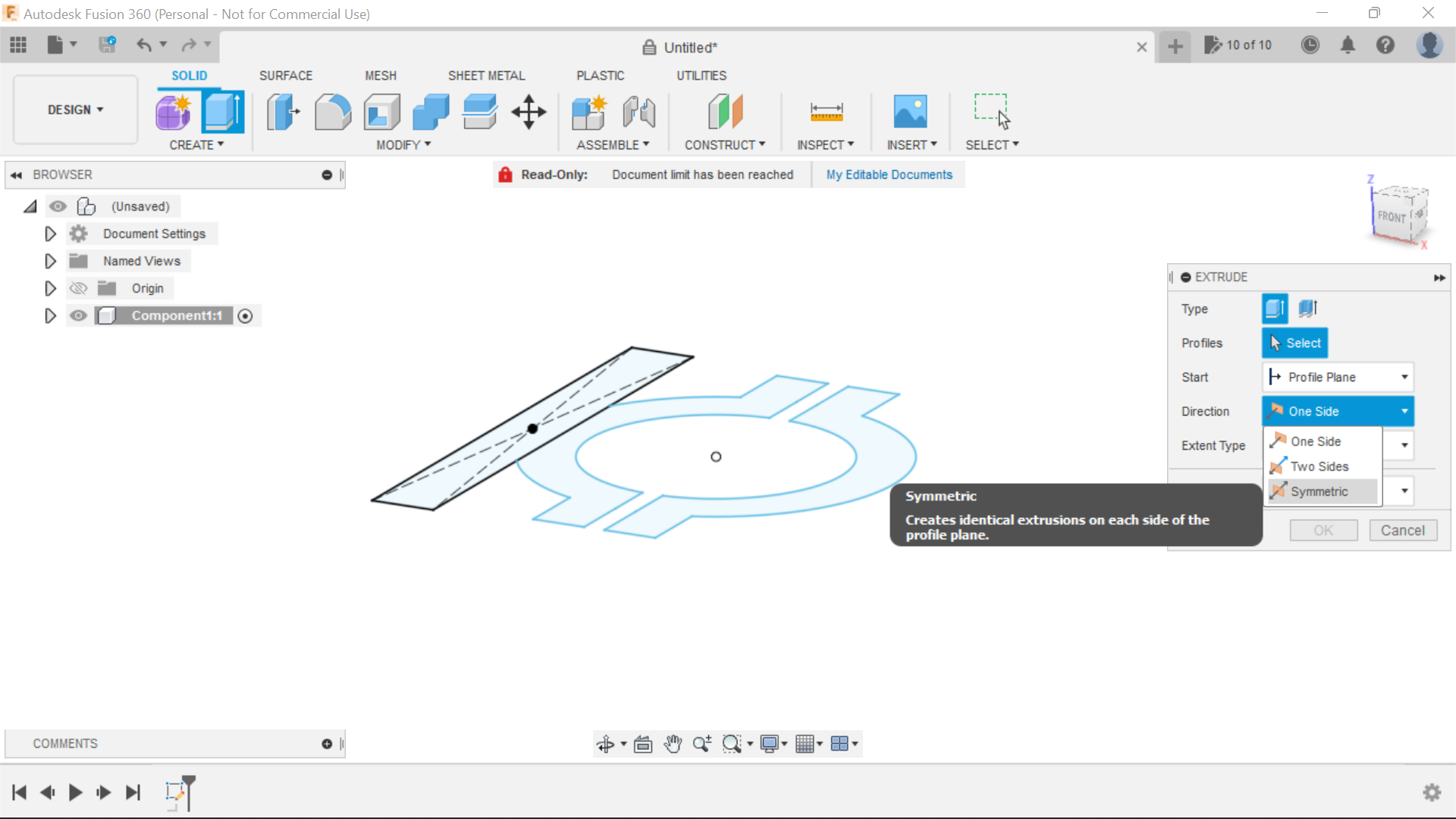Open the Joint tool icon
Image resolution: width=1456 pixels, height=819 pixels.
[x=639, y=111]
